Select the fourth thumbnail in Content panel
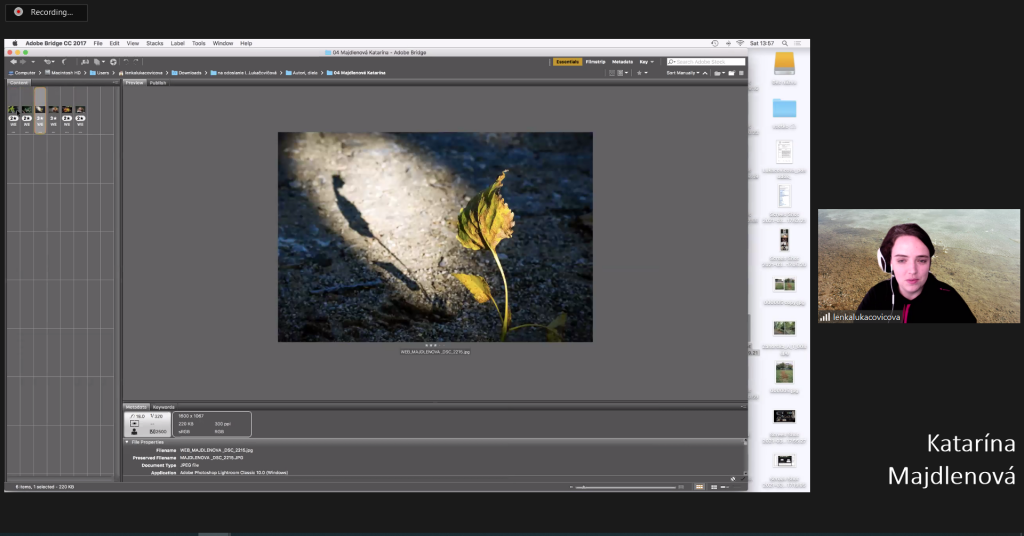1024x536 pixels. [54, 110]
